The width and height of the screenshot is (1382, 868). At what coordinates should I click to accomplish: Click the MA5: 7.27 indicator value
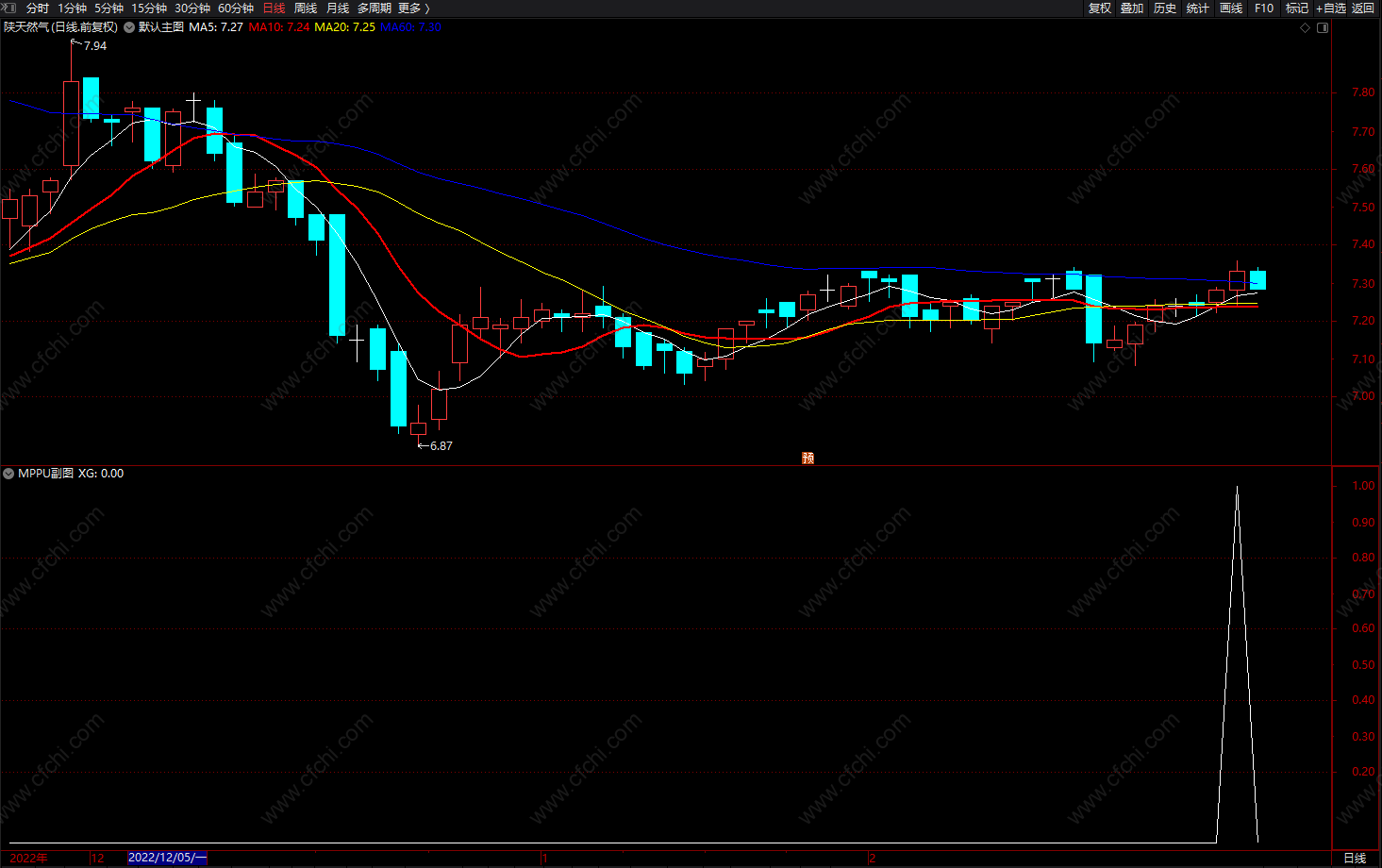coord(216,27)
